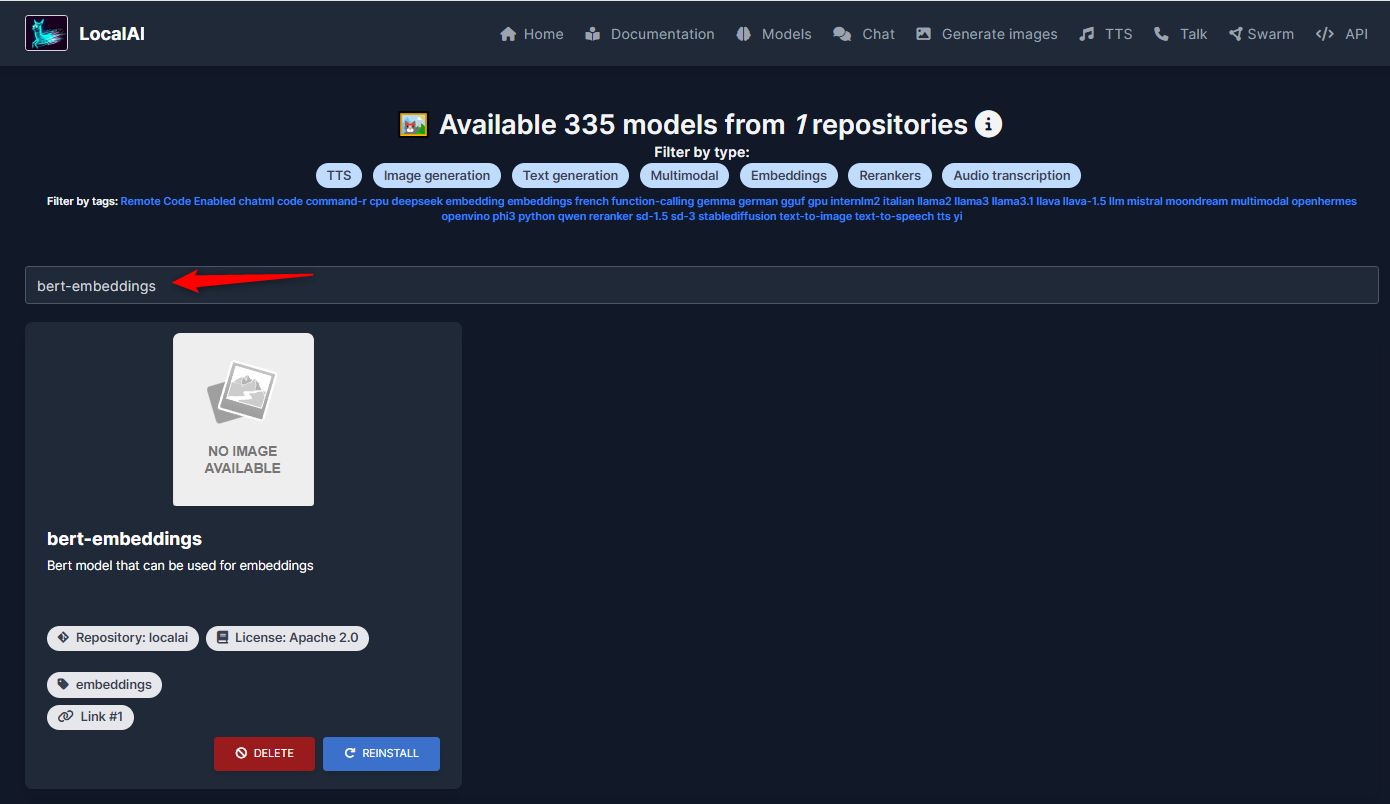Viewport: 1390px width, 804px height.
Task: Filter by the sd-1.5 tag
Action: pos(652,216)
